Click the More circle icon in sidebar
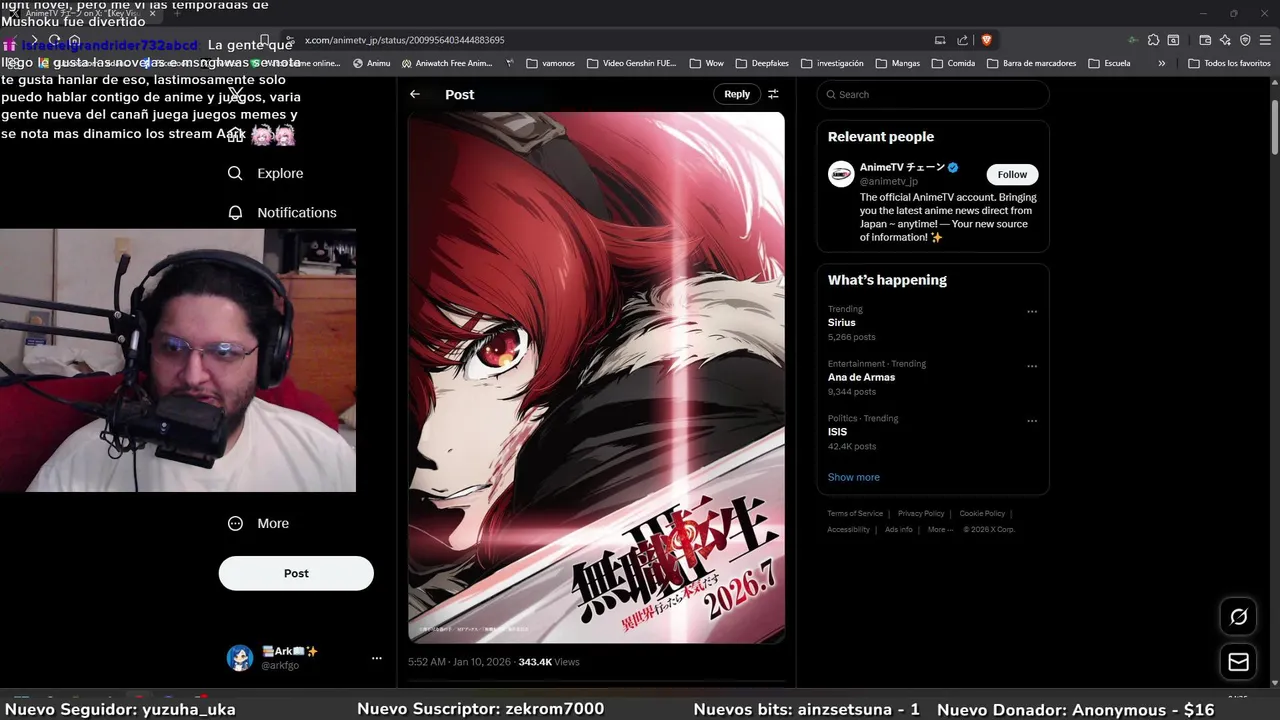Image resolution: width=1280 pixels, height=720 pixels. point(235,523)
